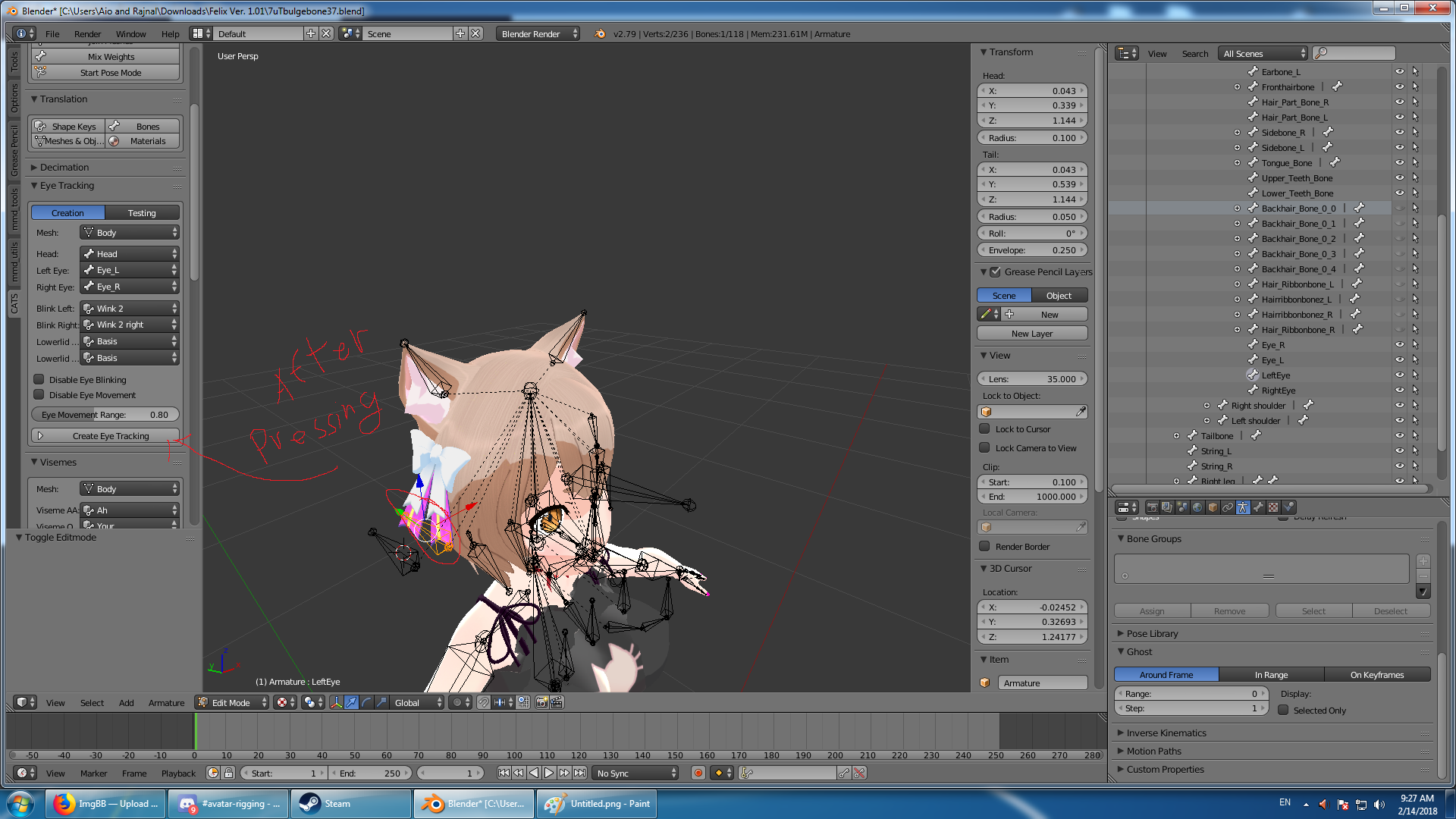Select the CATS sidebar tab
The width and height of the screenshot is (1456, 819).
(14, 303)
